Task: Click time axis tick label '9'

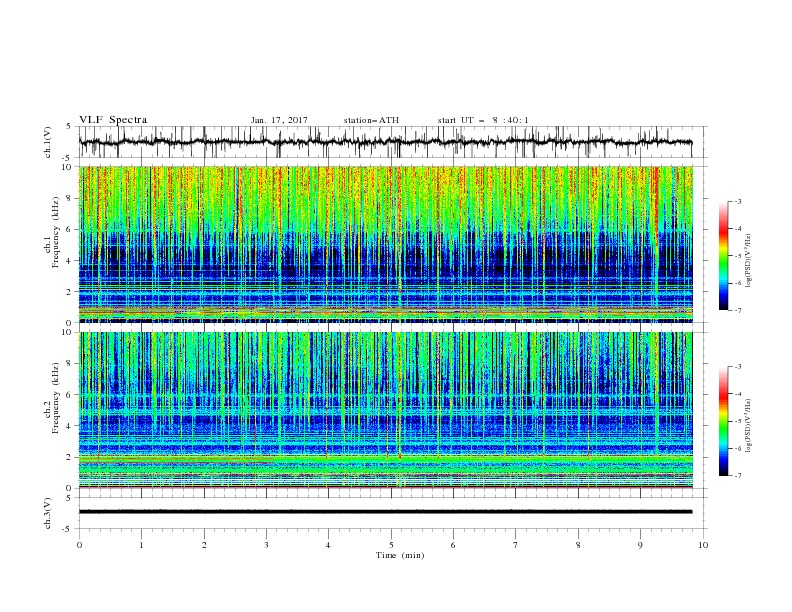Action: [x=640, y=545]
